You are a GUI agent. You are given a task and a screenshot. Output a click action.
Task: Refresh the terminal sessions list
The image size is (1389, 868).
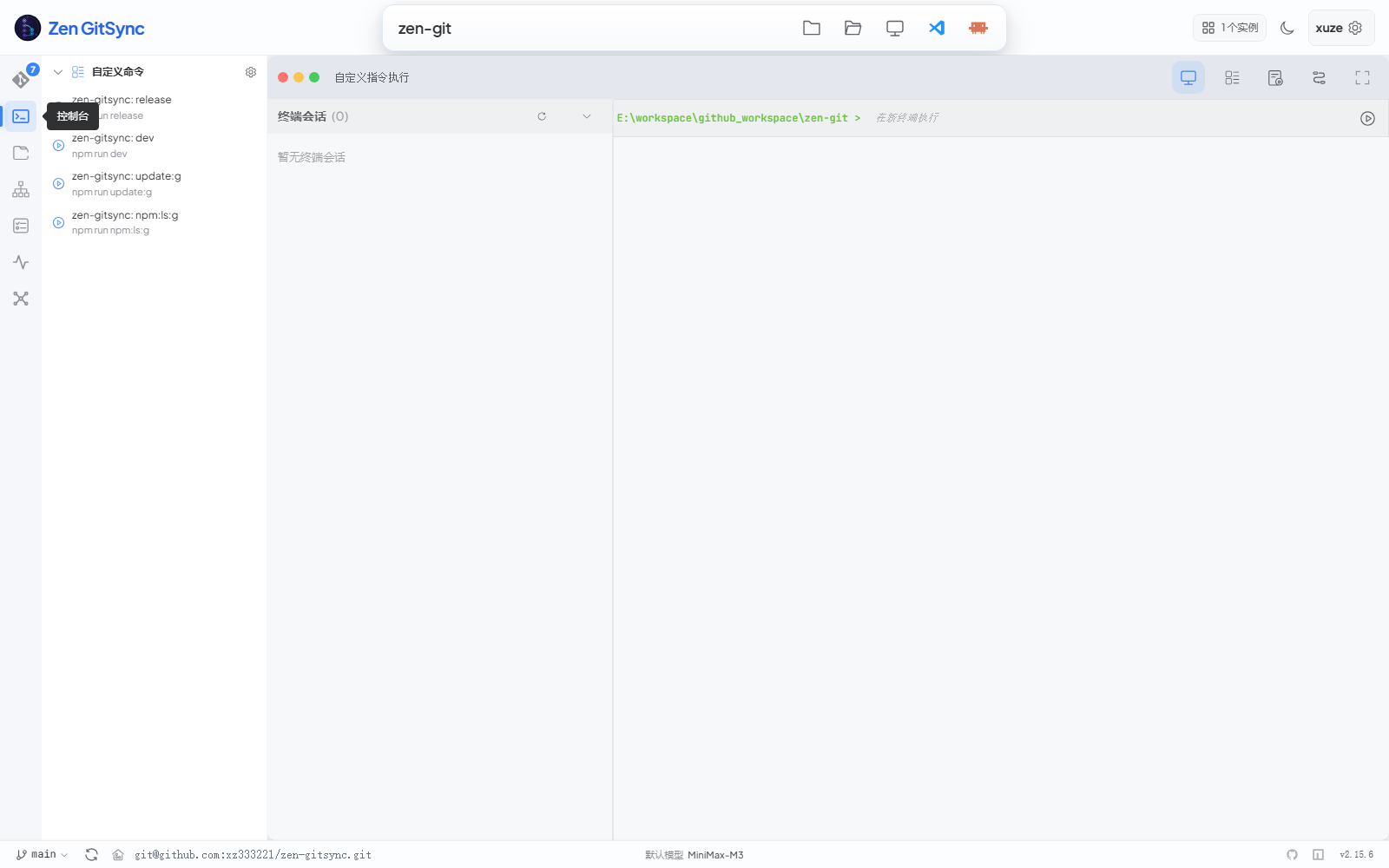542,116
